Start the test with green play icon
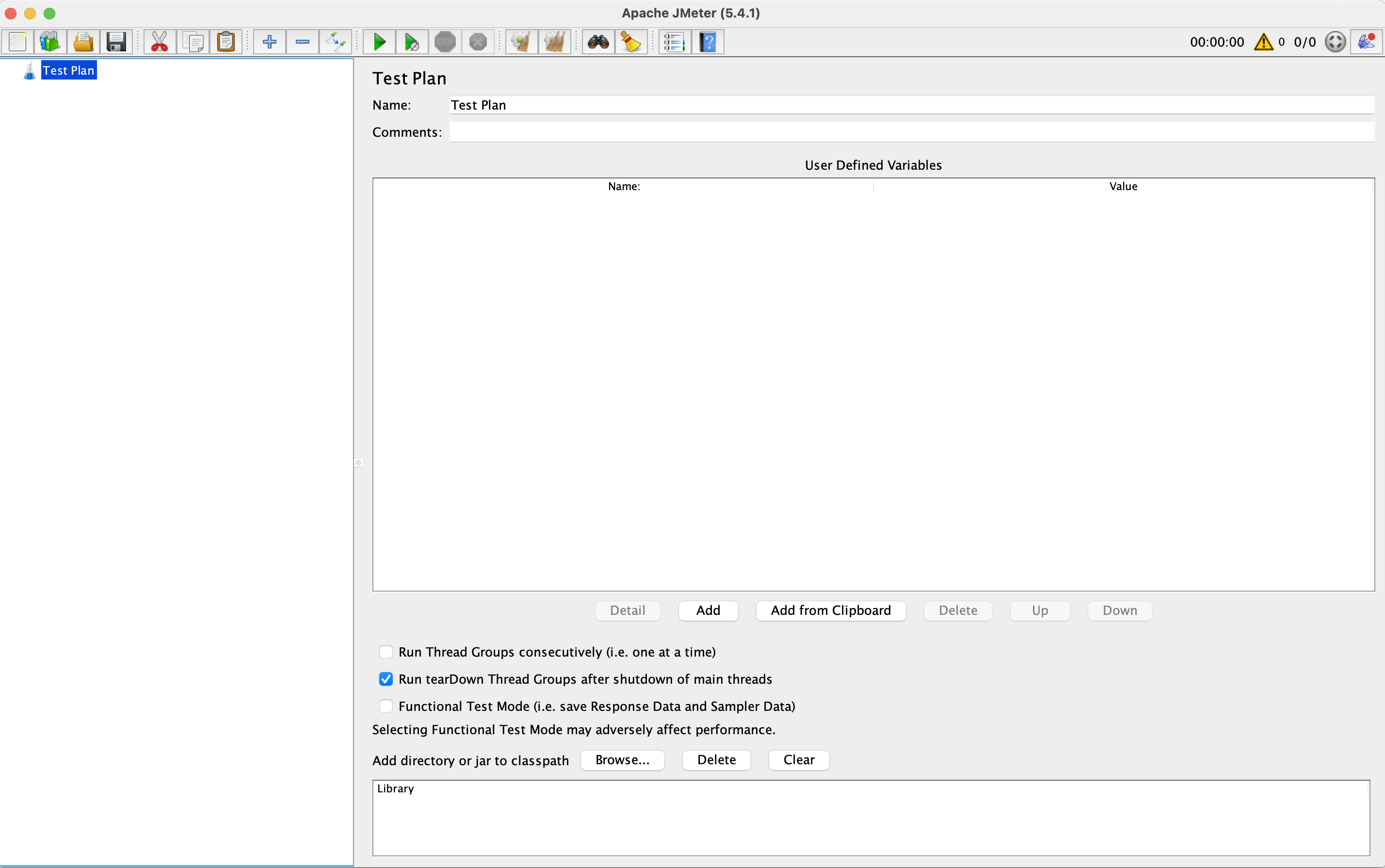 [x=379, y=42]
